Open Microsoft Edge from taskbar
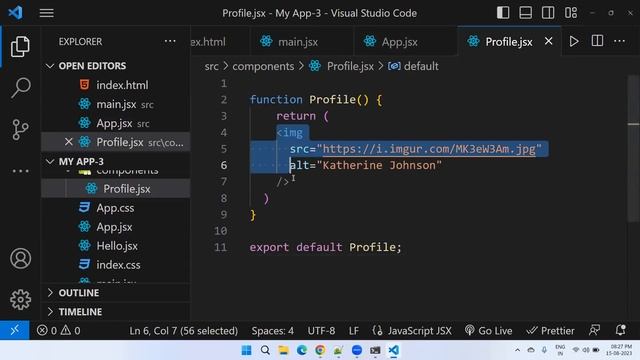This screenshot has width=640, height=360. click(x=302, y=350)
